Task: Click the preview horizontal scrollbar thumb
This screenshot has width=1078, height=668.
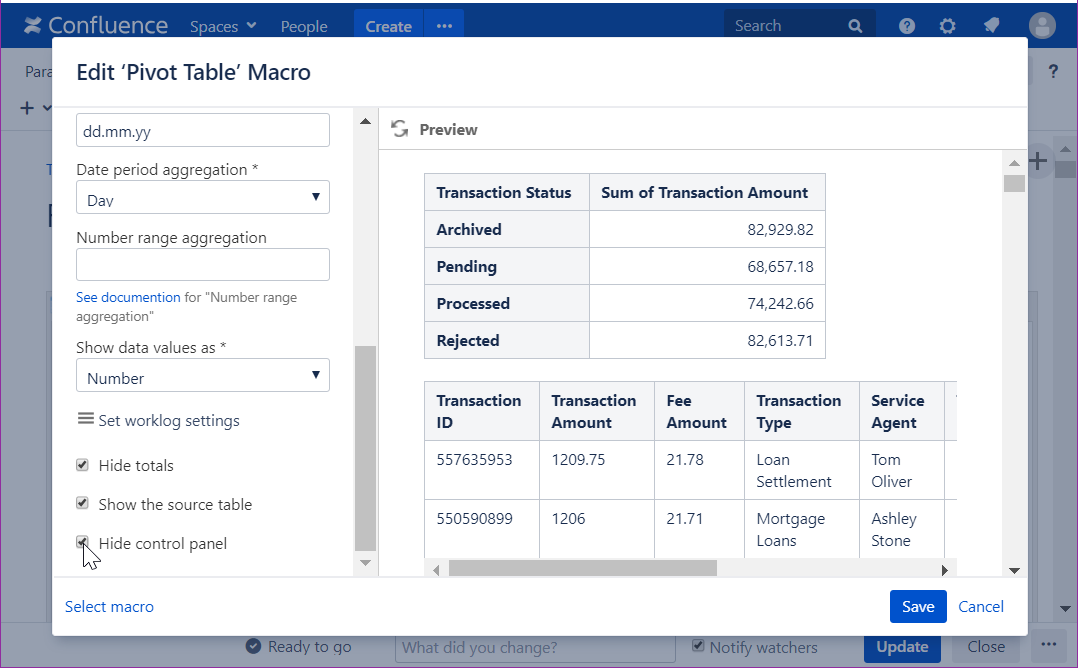Action: pos(582,568)
